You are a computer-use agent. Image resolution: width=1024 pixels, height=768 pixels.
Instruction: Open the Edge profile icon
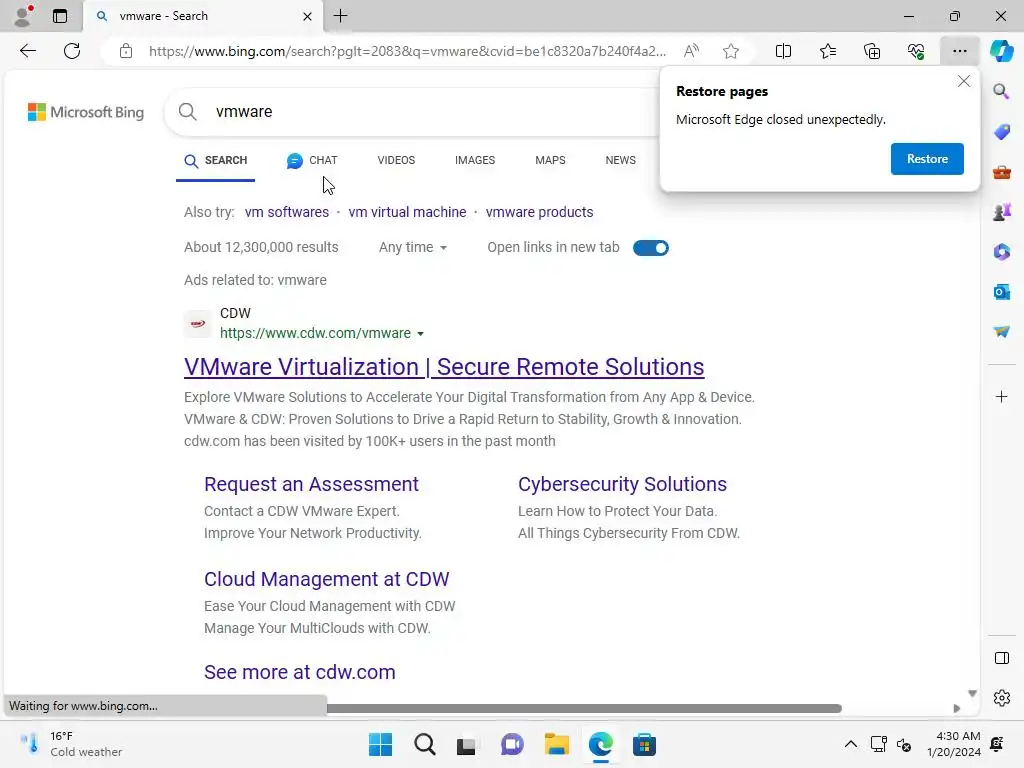pos(23,16)
